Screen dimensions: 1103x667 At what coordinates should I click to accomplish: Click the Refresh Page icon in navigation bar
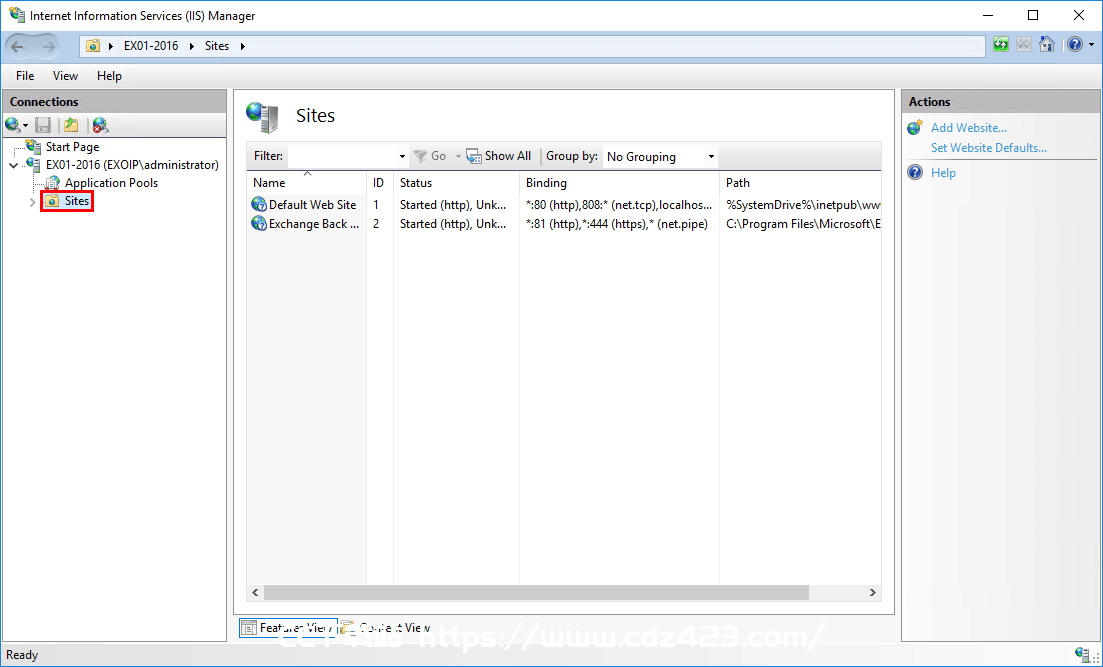coord(1000,45)
